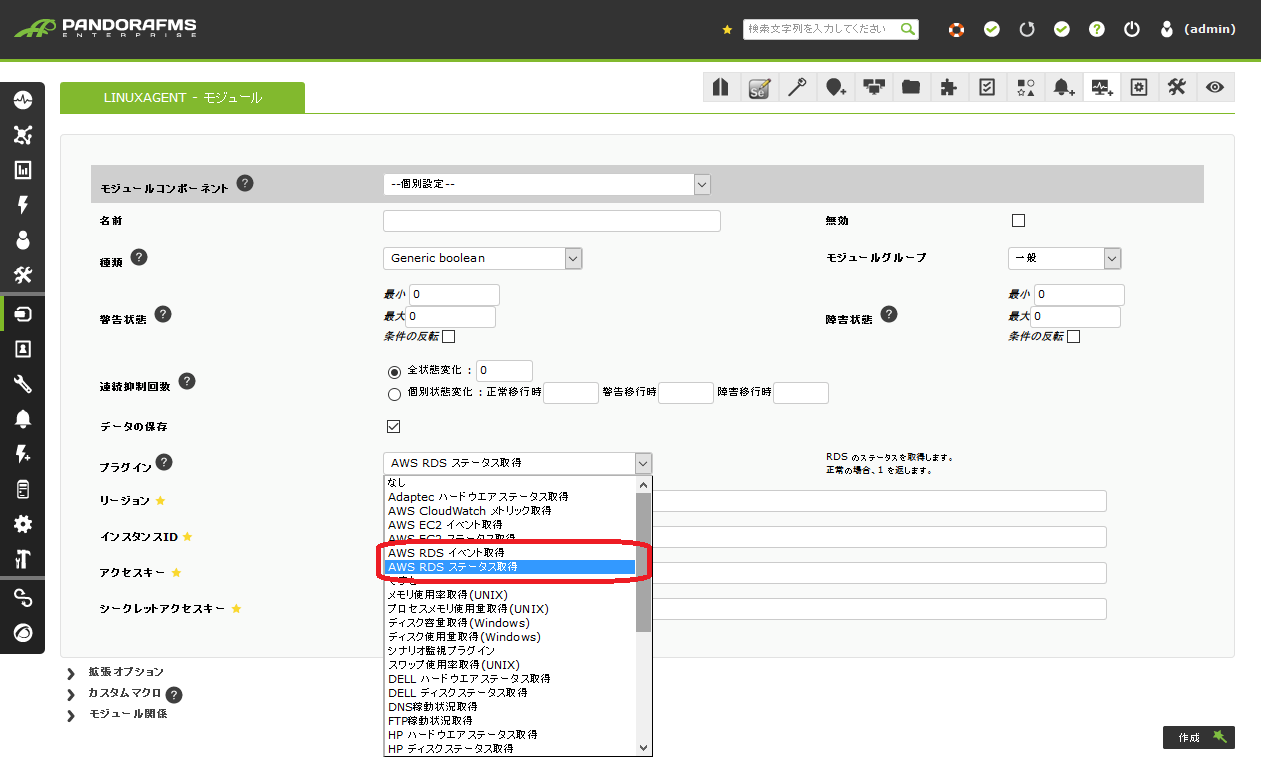Click the plugin list scrollbar thumb

tap(644, 562)
